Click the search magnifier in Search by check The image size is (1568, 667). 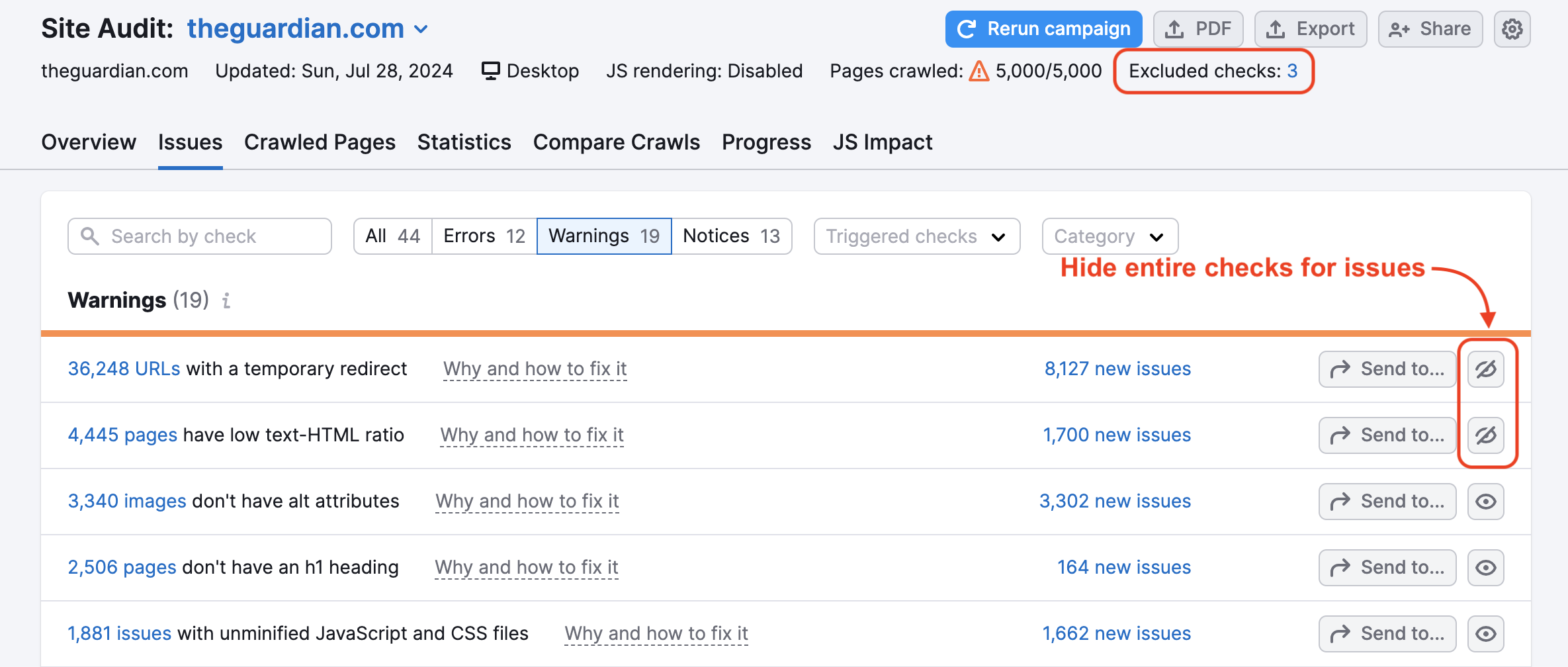pos(90,236)
